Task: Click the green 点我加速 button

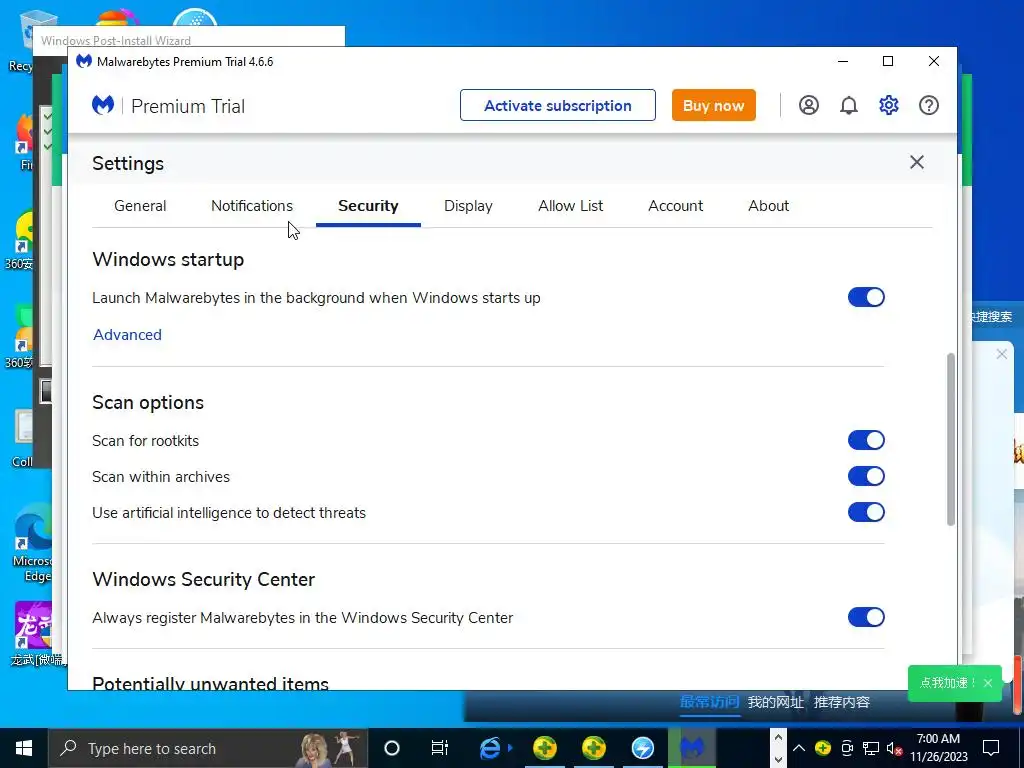Action: (x=946, y=683)
